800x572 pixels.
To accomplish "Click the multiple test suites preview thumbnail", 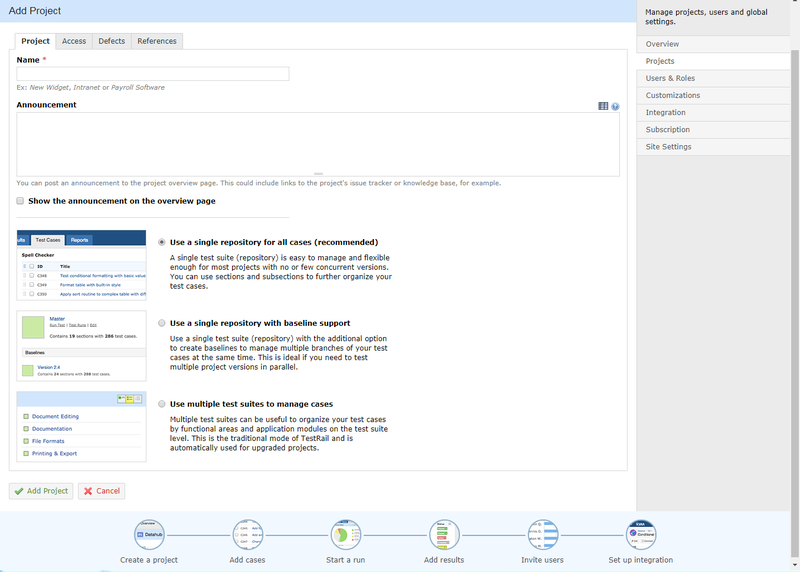I will point(82,427).
